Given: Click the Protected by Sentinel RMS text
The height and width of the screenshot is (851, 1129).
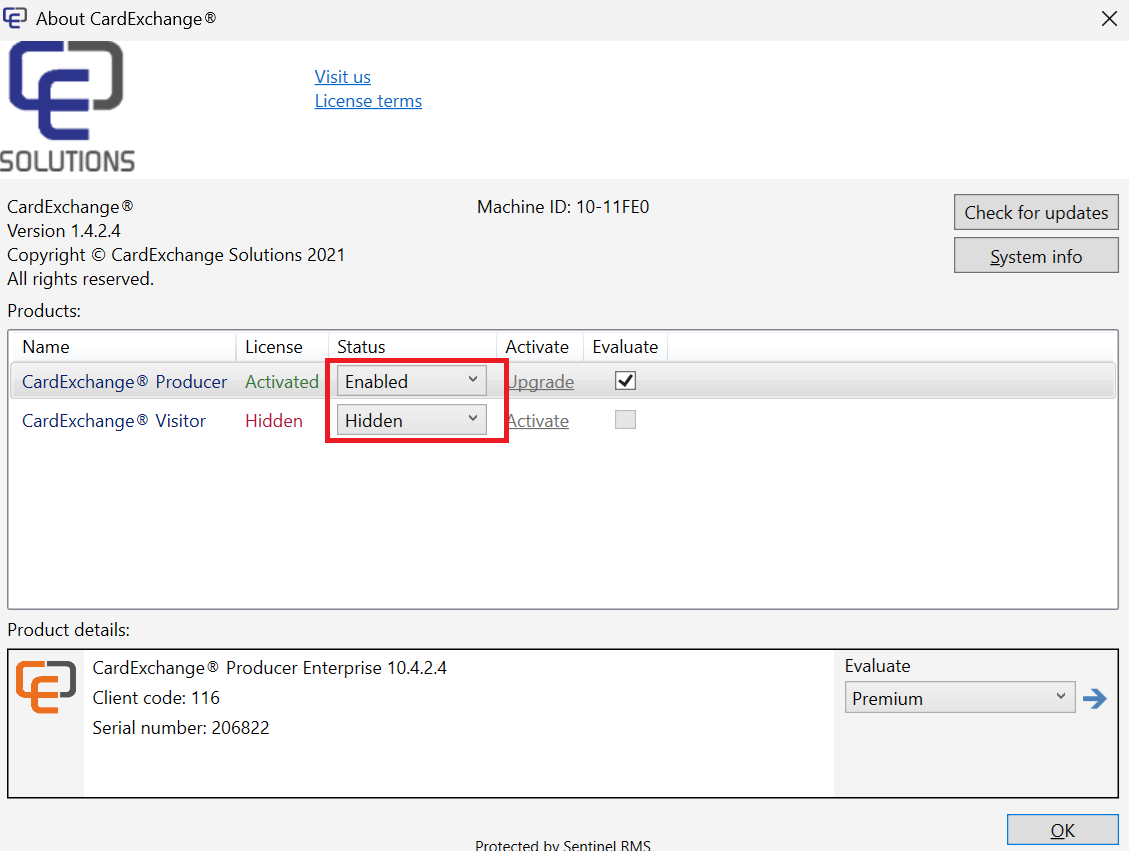Looking at the screenshot, I should [563, 845].
